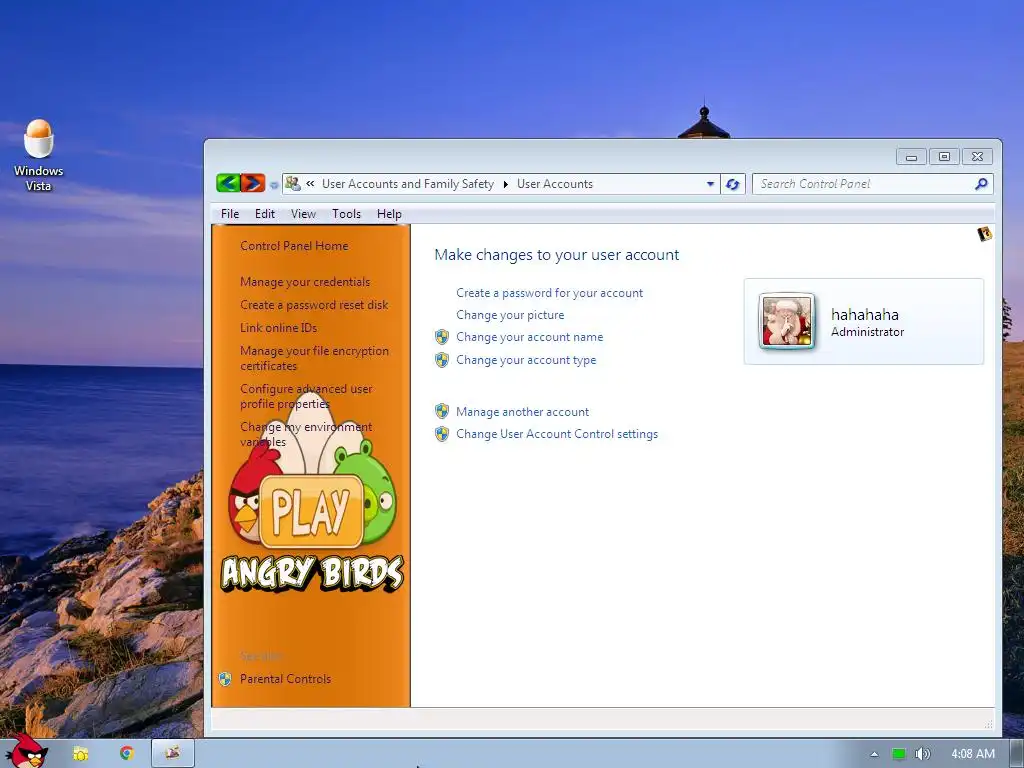The width and height of the screenshot is (1024, 768).
Task: Click the search magnifier icon
Action: [x=981, y=184]
